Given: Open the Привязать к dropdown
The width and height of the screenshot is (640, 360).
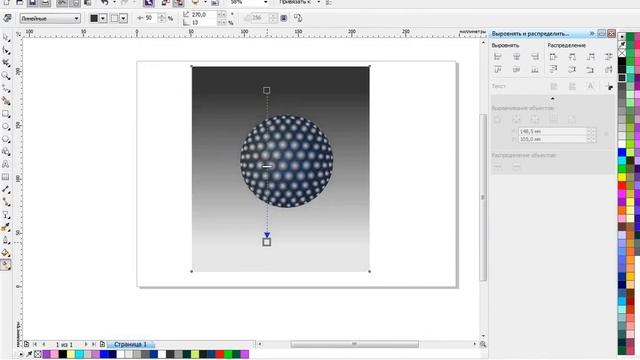Looking at the screenshot, I should click(x=319, y=2).
